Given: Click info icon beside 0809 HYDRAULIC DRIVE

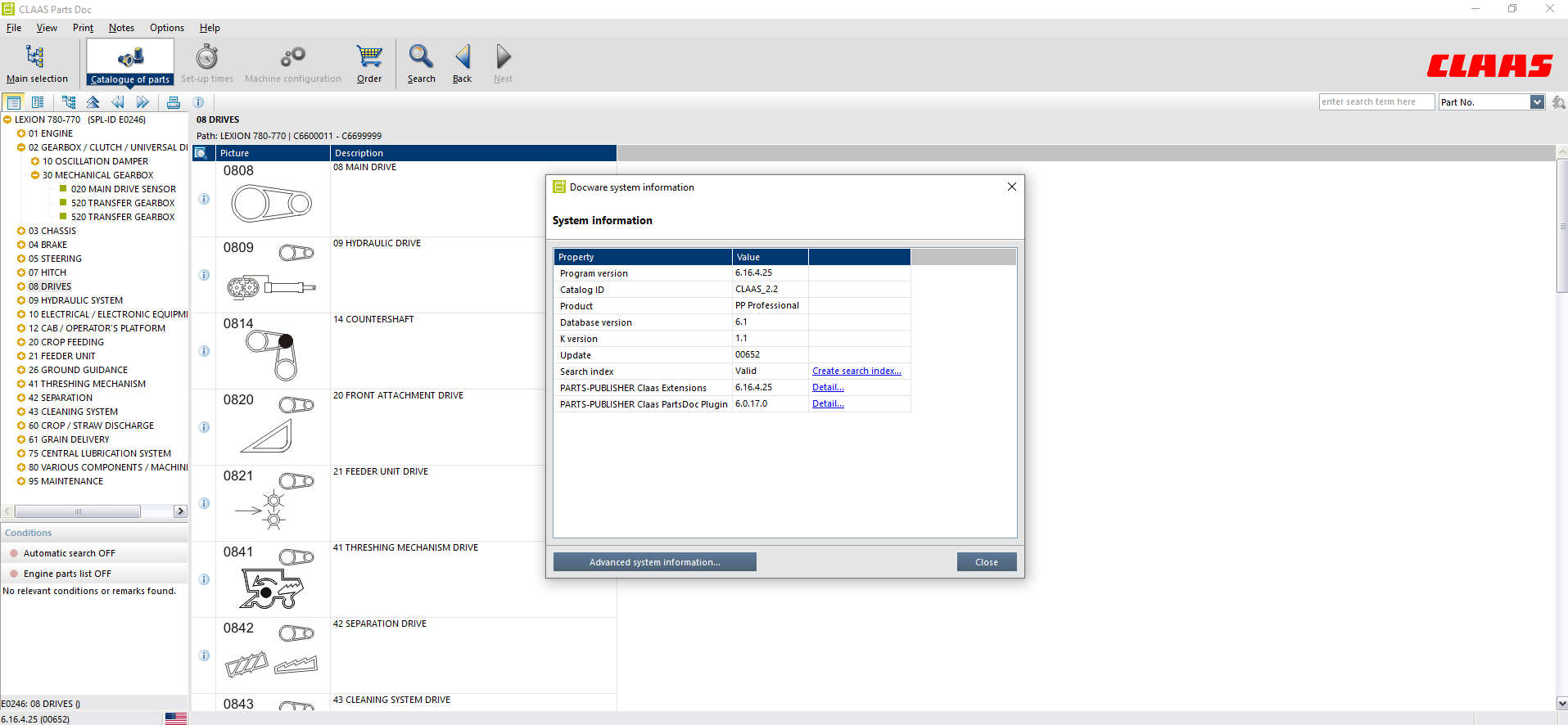Looking at the screenshot, I should coord(204,275).
